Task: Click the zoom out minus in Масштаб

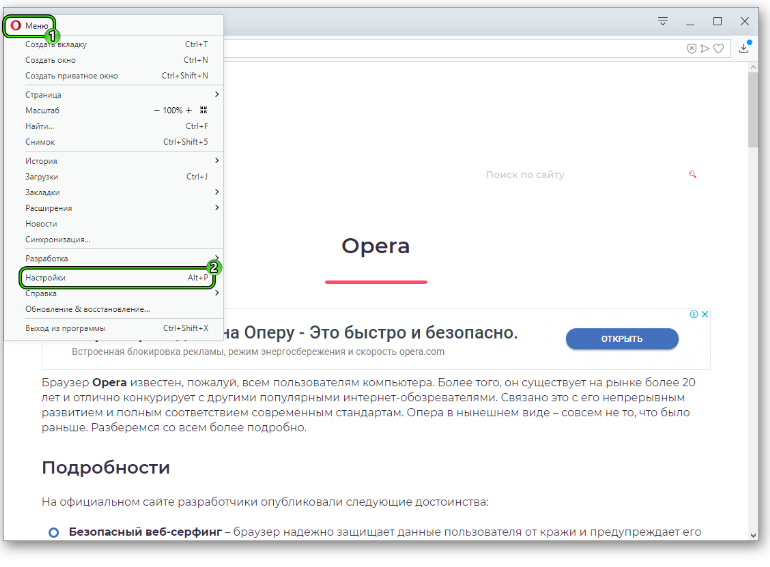Action: click(x=156, y=110)
